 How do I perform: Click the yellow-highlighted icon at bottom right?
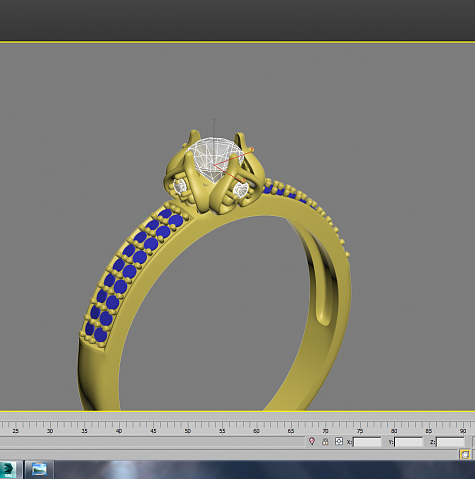pos(465,454)
